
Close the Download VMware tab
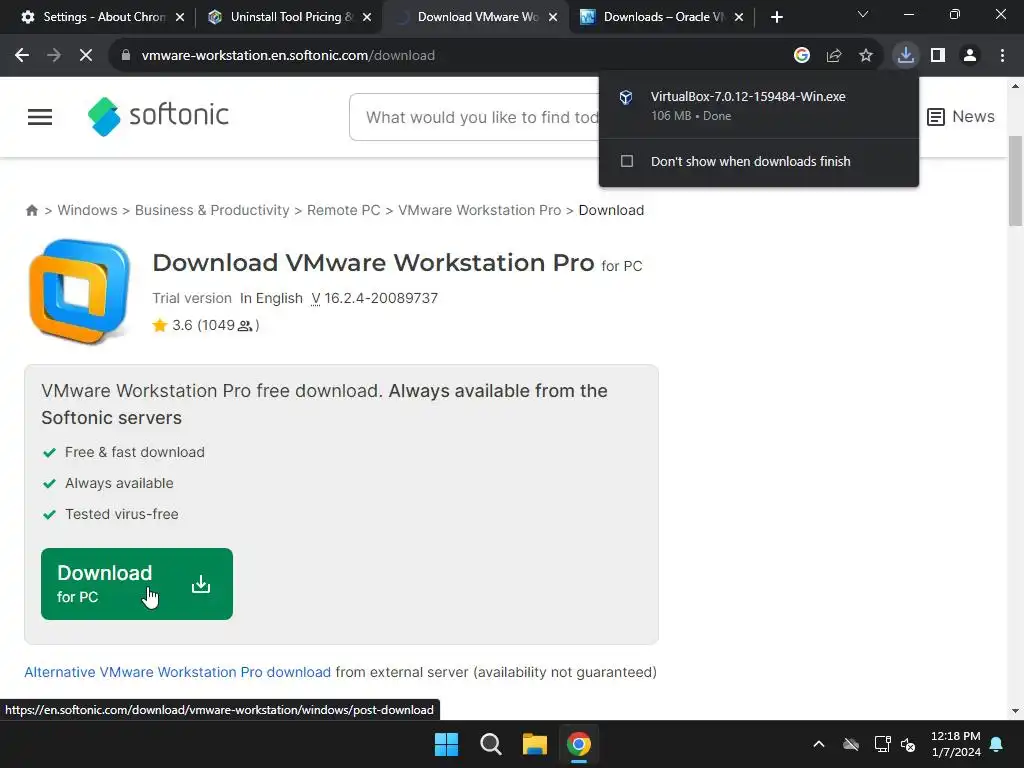pos(553,17)
